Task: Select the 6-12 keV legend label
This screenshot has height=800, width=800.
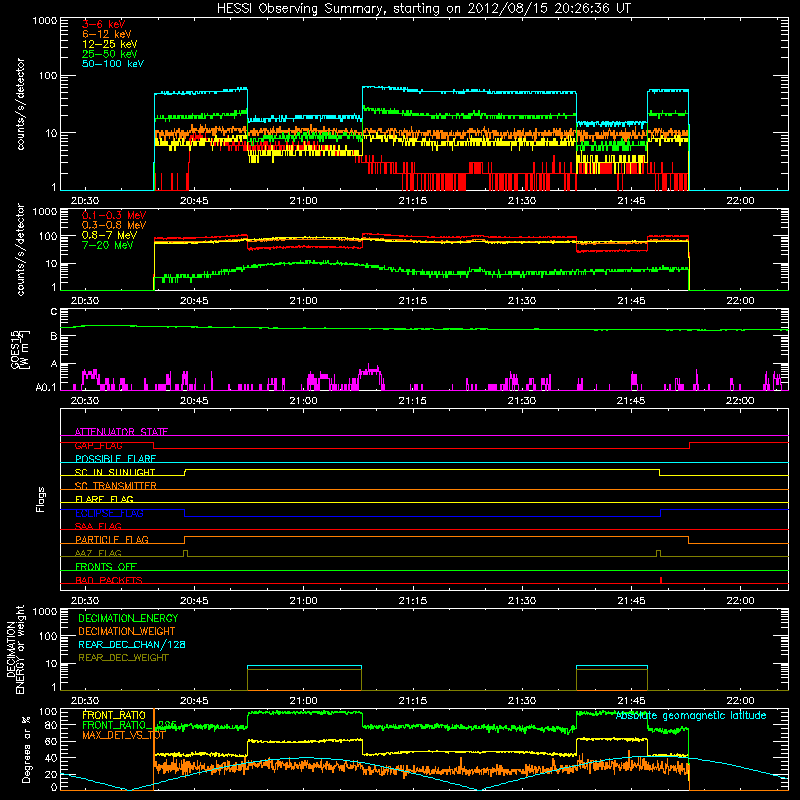Action: (107, 34)
